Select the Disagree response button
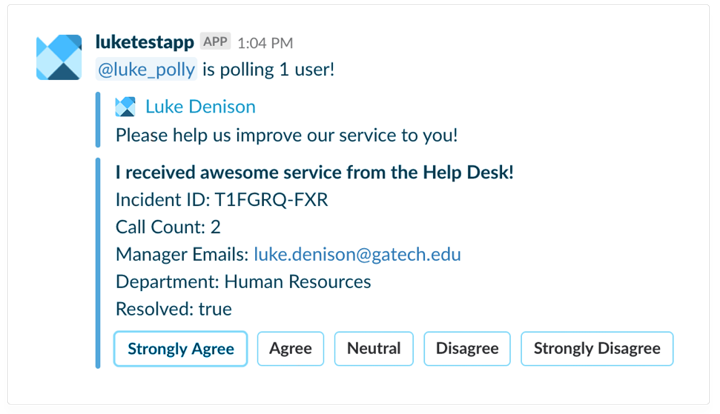This screenshot has height=414, width=720. pos(467,349)
